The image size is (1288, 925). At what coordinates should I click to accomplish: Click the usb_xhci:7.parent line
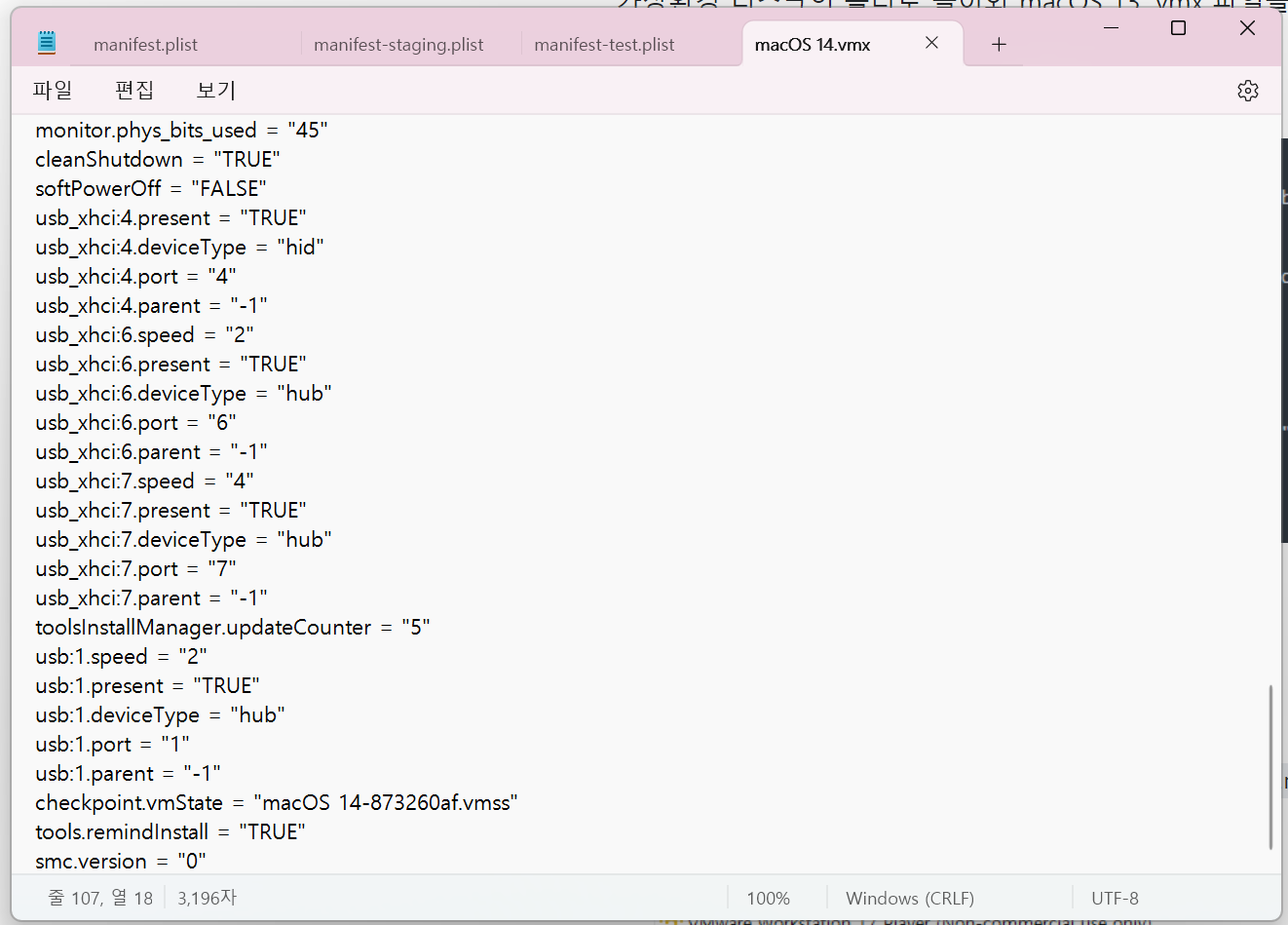[x=151, y=598]
